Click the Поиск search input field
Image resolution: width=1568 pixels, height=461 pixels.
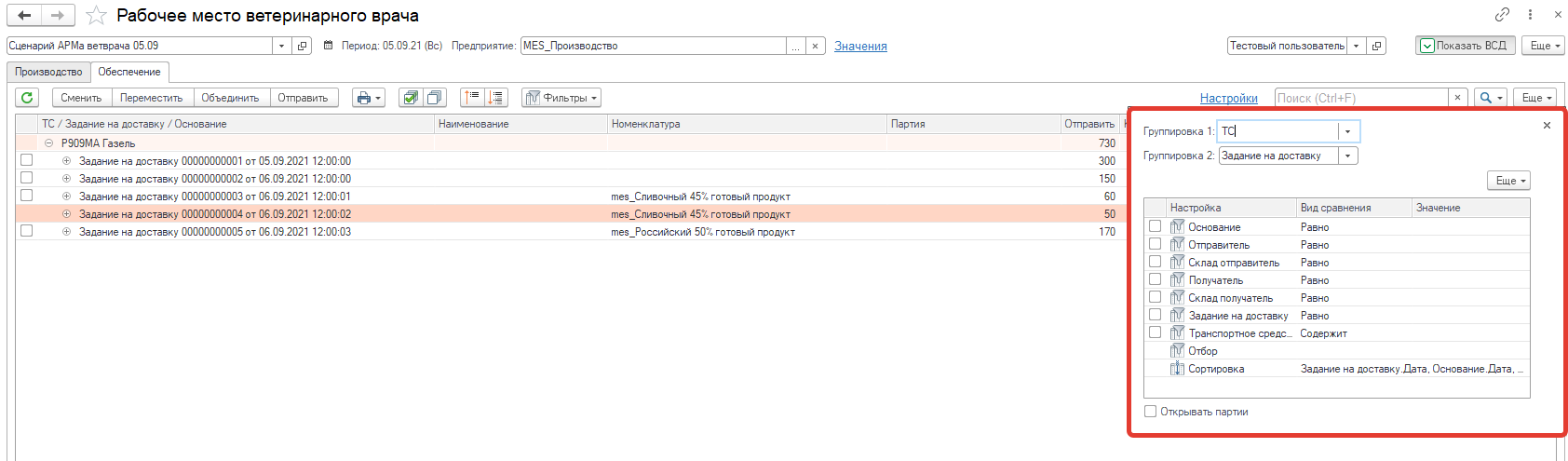coord(1361,98)
